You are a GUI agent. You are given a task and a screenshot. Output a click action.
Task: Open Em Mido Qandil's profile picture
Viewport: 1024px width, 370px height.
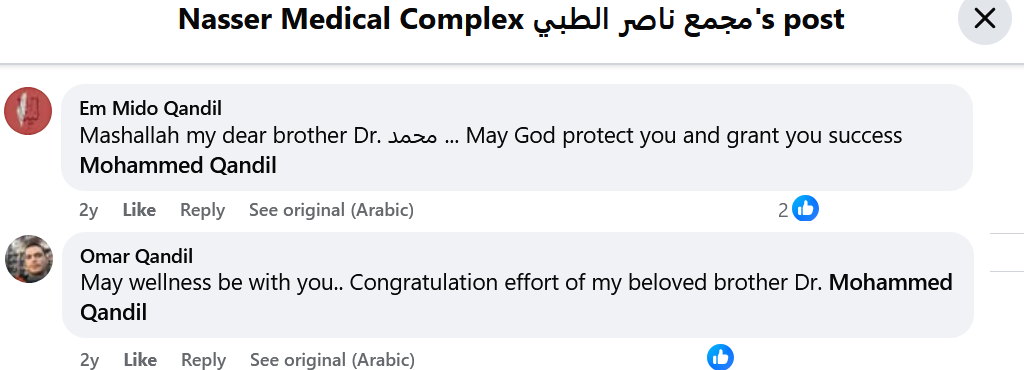28,111
